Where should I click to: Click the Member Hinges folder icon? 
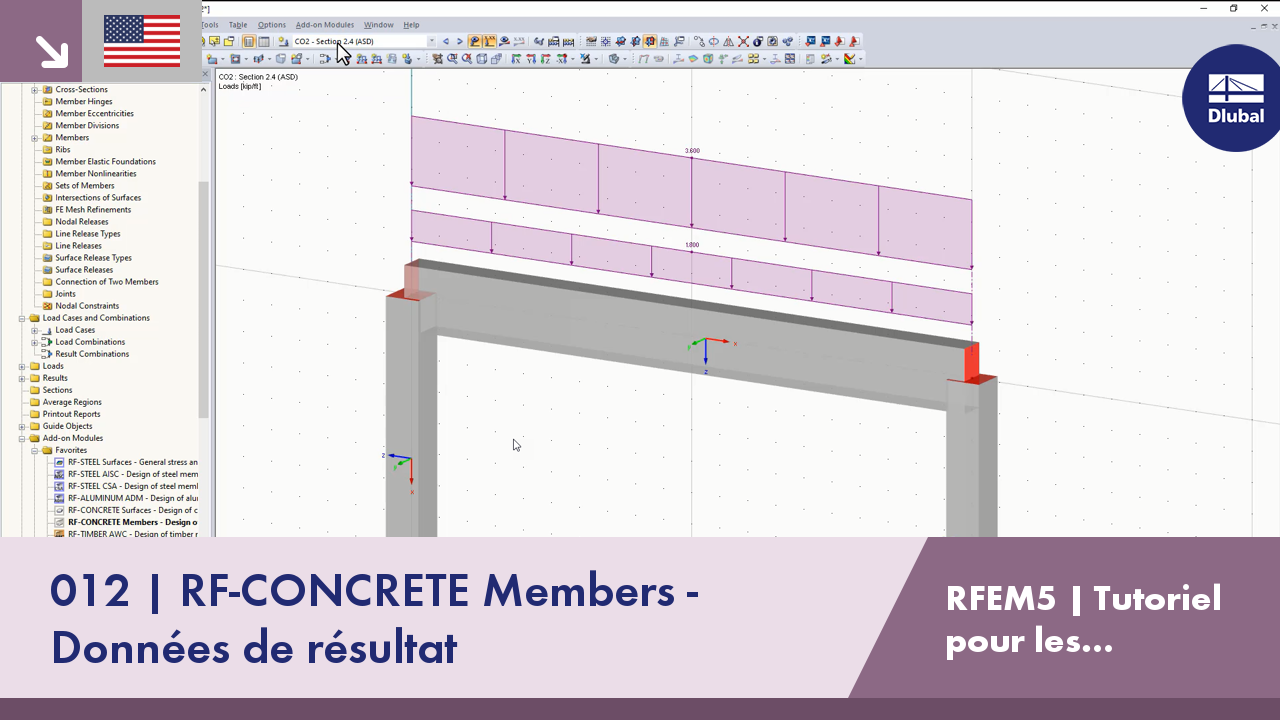47,101
